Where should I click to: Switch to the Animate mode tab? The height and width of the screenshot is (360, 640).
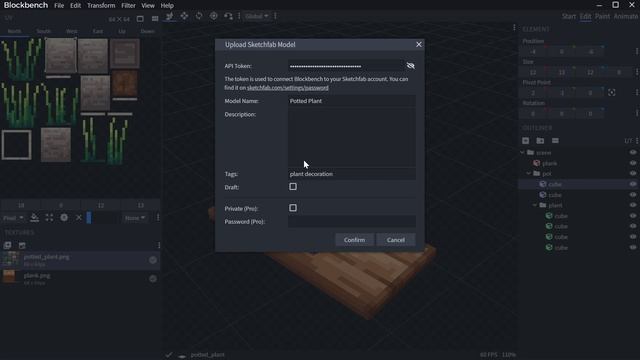coord(626,16)
